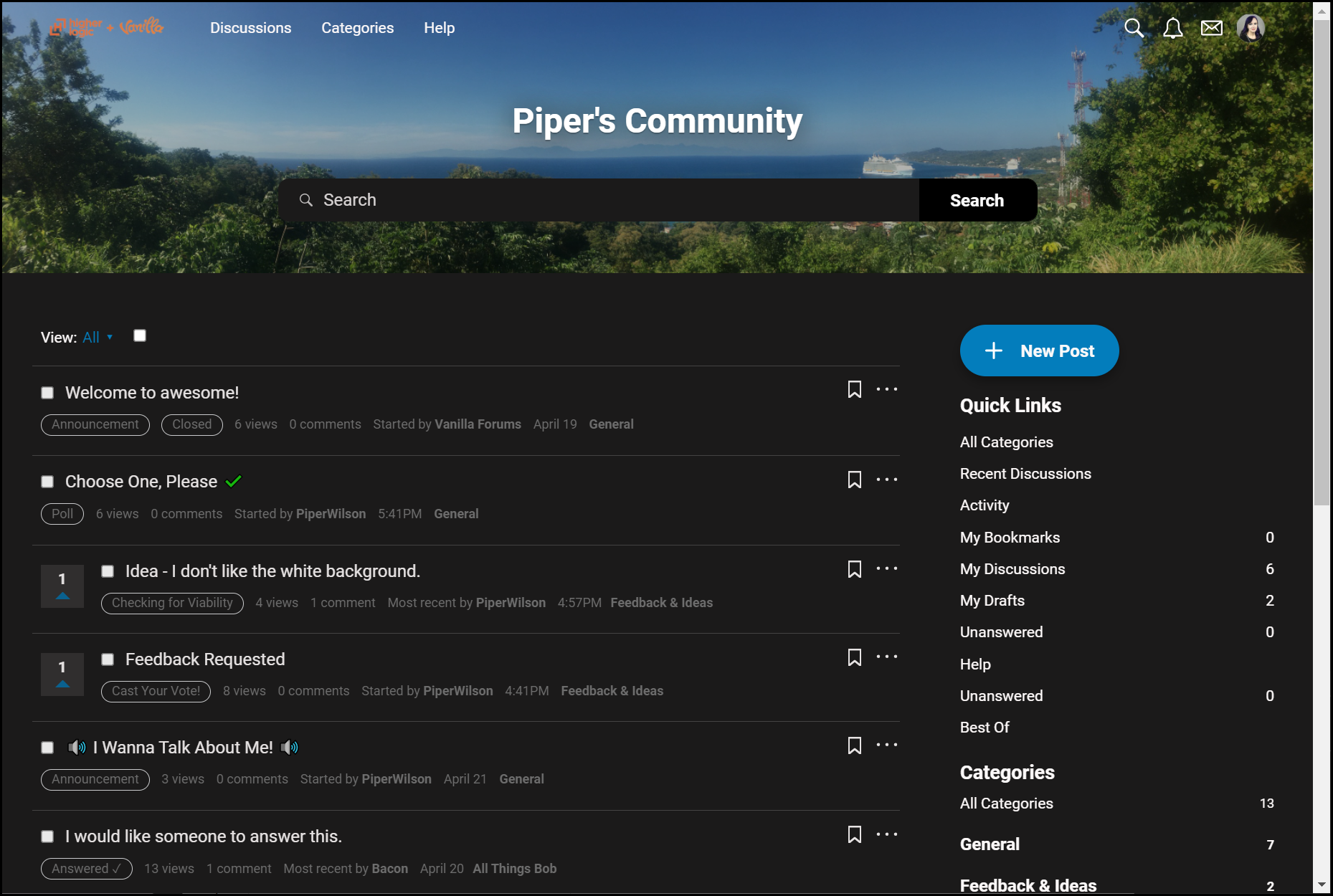
Task: Open My Discussions quick link
Action: tap(1012, 569)
